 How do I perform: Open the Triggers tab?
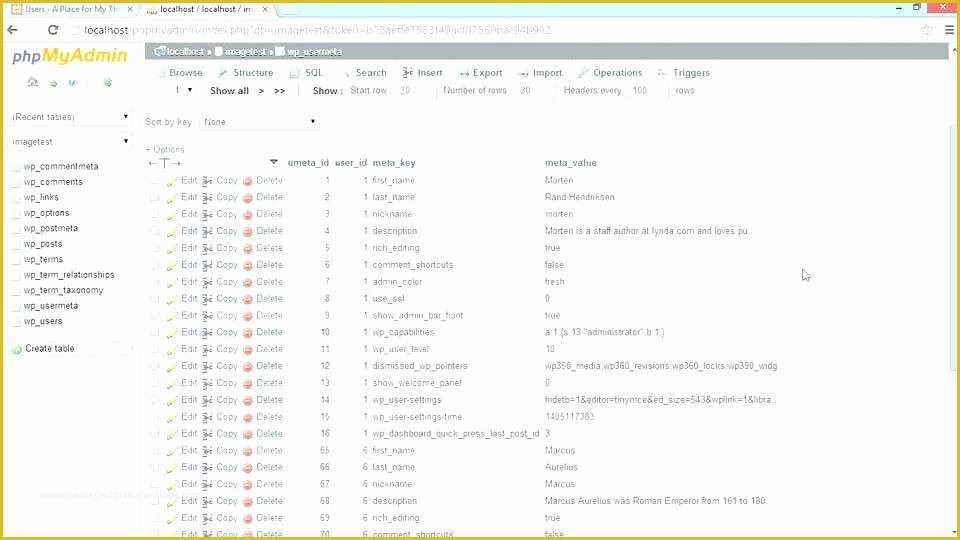(x=684, y=72)
